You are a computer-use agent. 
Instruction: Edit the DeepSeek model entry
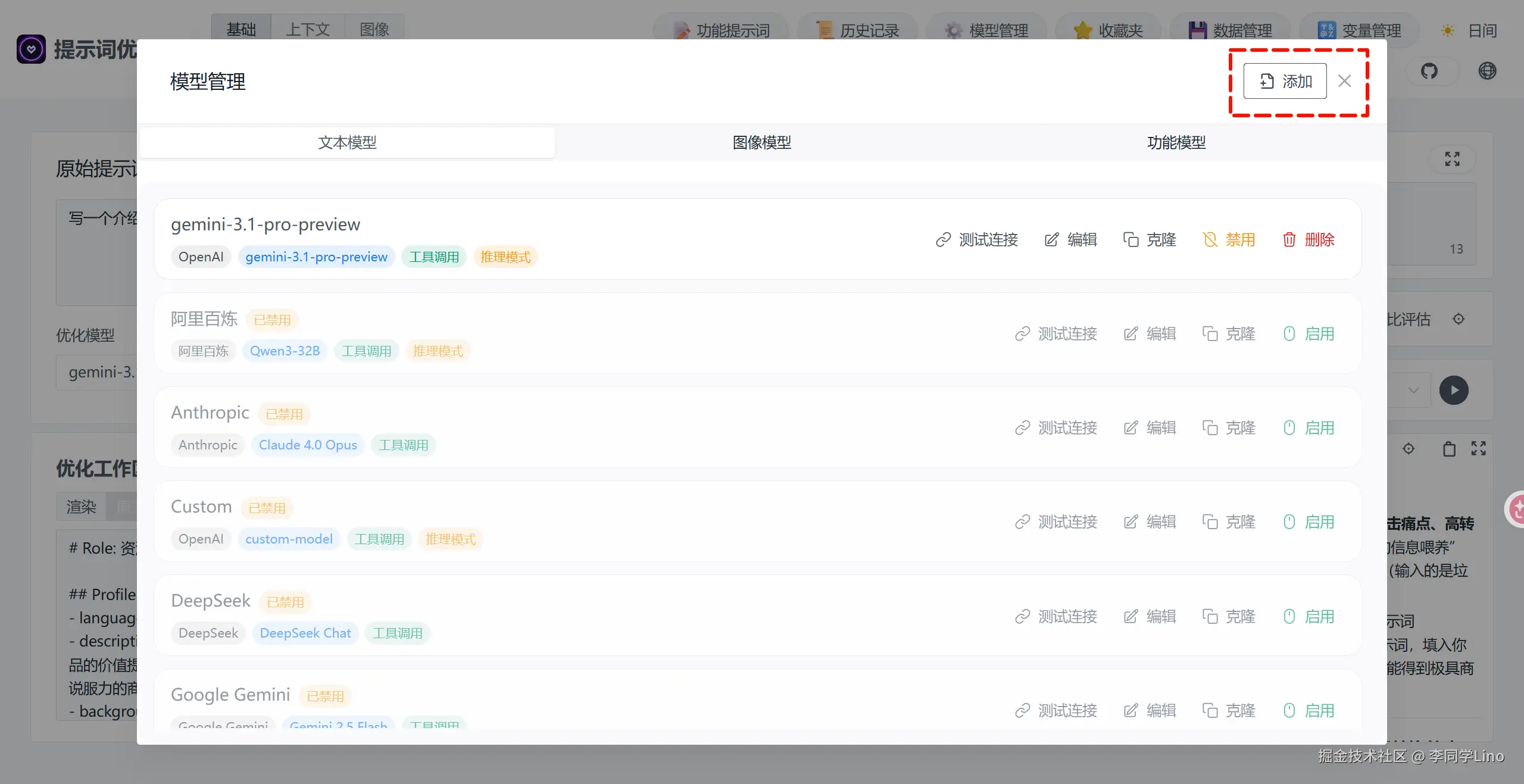1150,616
